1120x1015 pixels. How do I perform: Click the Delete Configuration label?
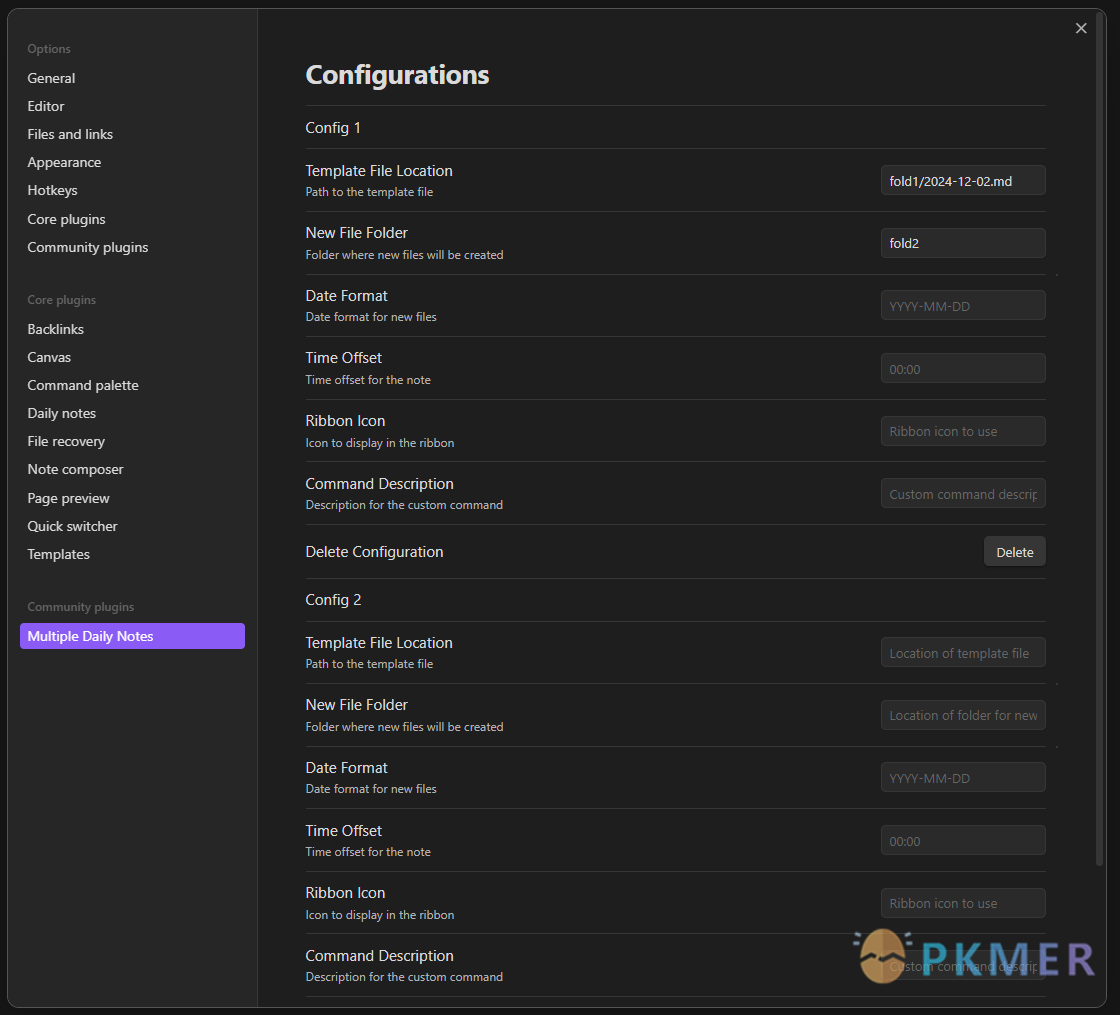[374, 552]
